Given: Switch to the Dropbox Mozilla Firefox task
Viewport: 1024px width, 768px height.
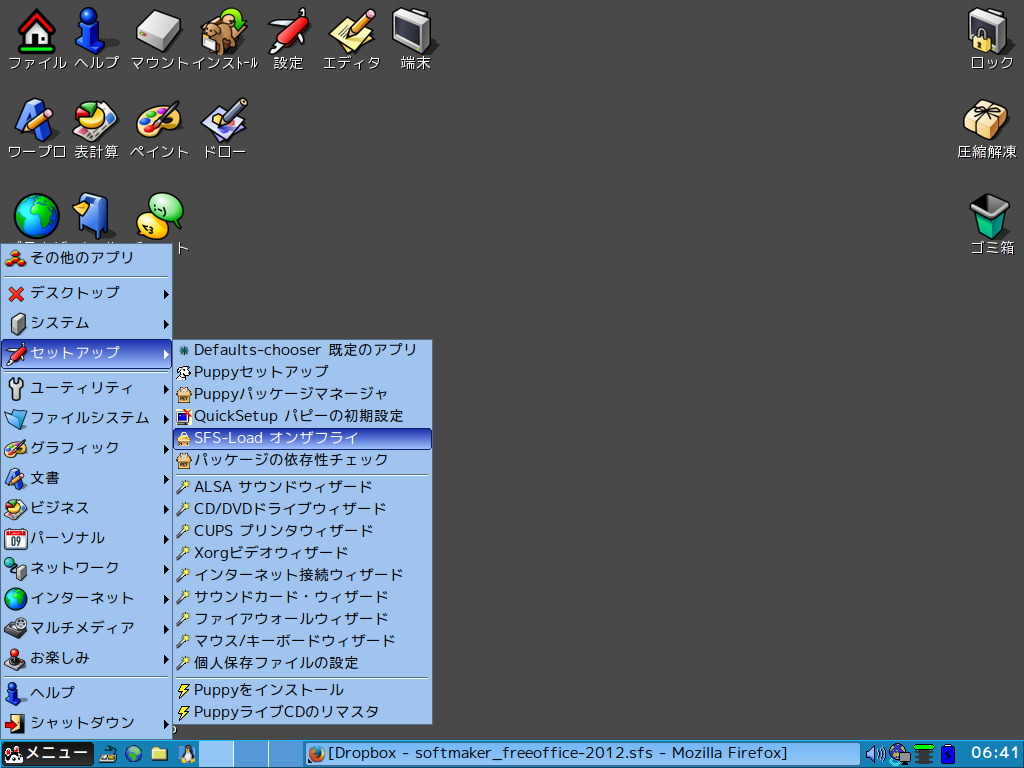Looking at the screenshot, I should click(581, 754).
